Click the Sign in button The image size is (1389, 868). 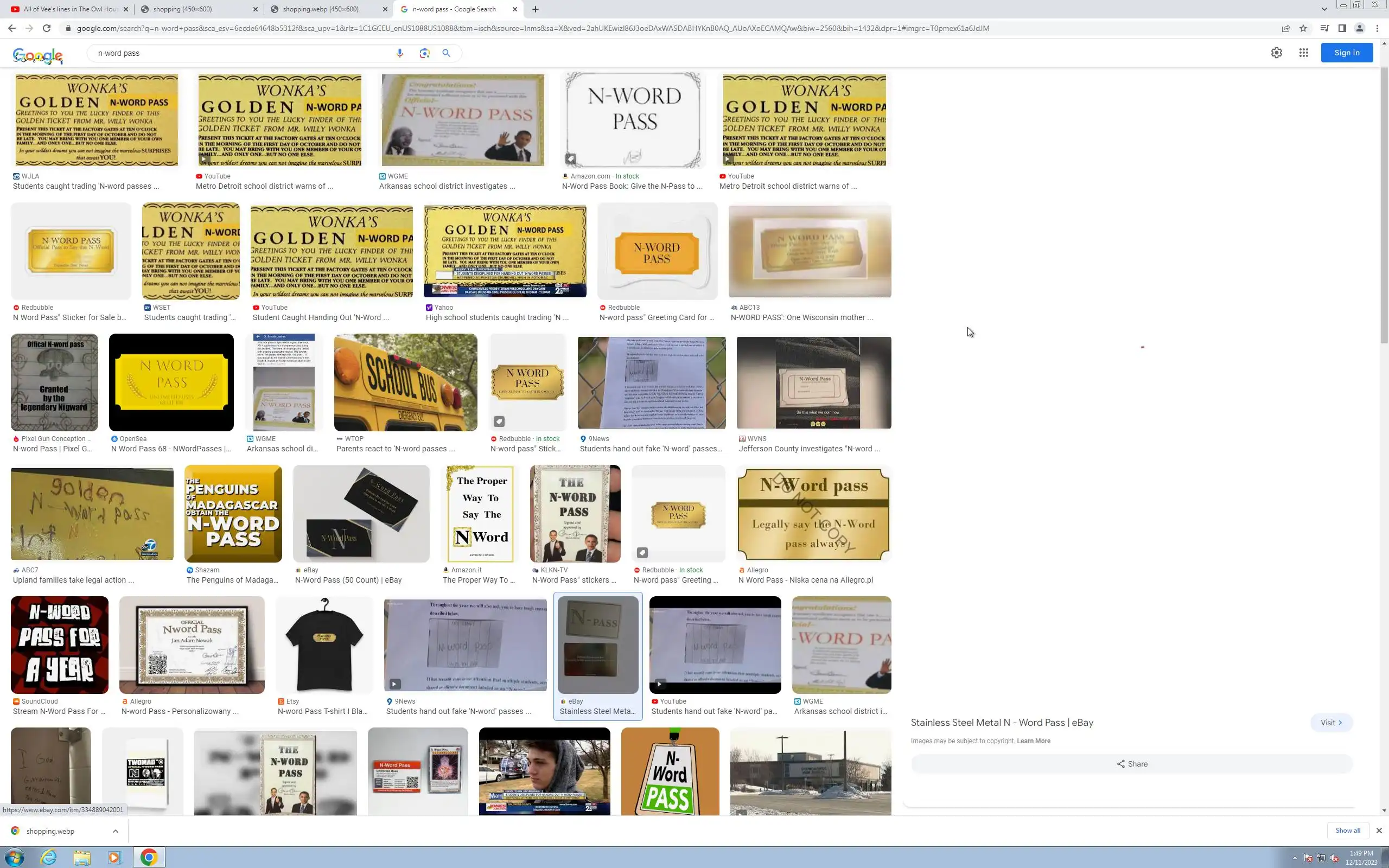point(1346,53)
